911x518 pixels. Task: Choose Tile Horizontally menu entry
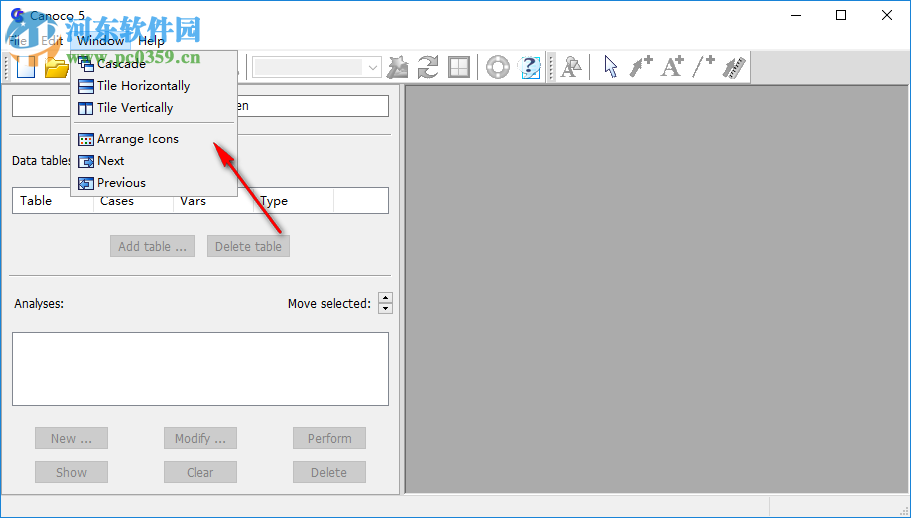pyautogui.click(x=154, y=86)
